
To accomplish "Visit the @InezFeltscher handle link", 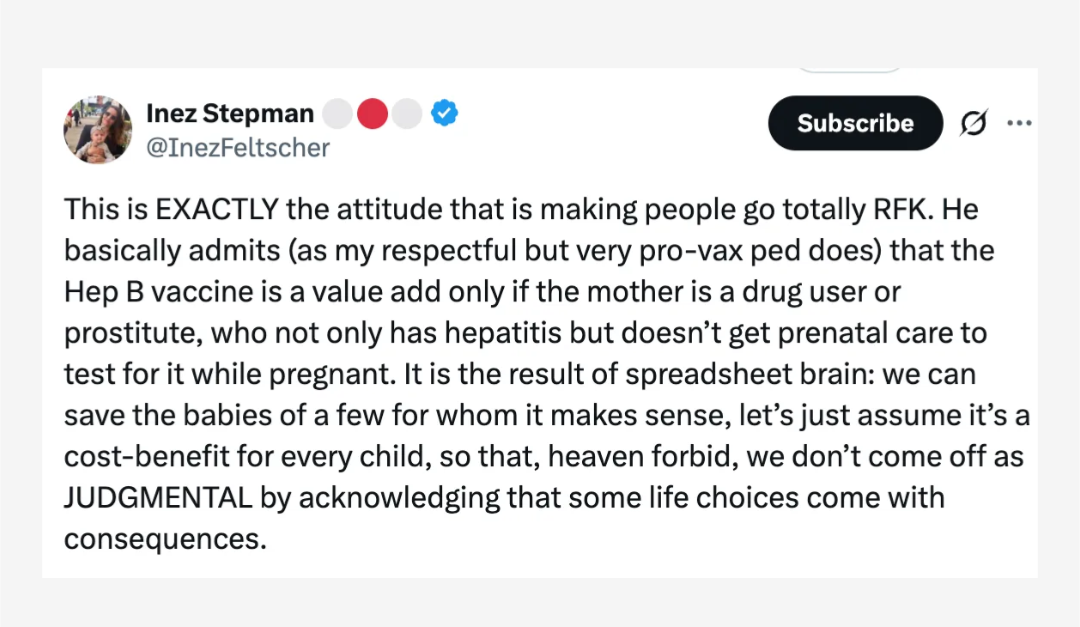I will coord(238,147).
